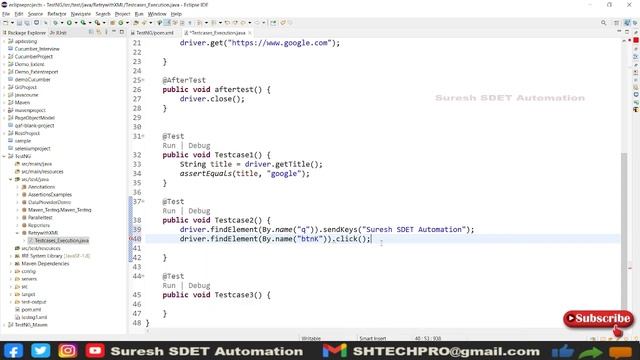Image resolution: width=640 pixels, height=360 pixels.
Task: Click Debug link above Testcase3
Action: coord(199,286)
